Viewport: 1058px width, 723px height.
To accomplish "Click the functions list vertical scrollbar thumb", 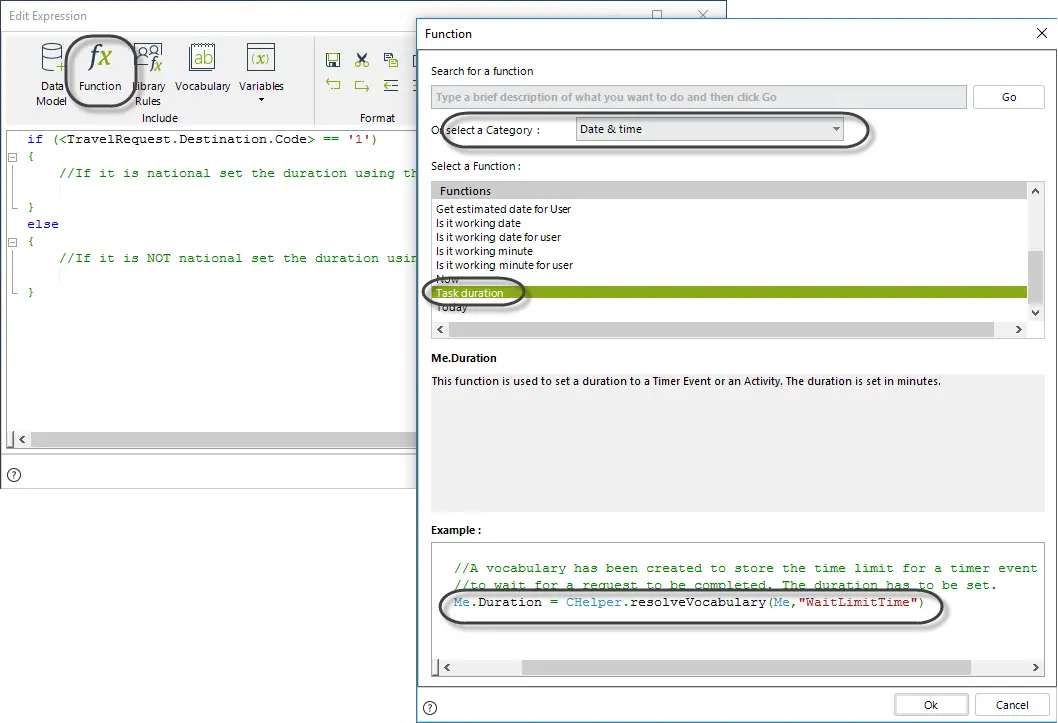I will pyautogui.click(x=1035, y=277).
